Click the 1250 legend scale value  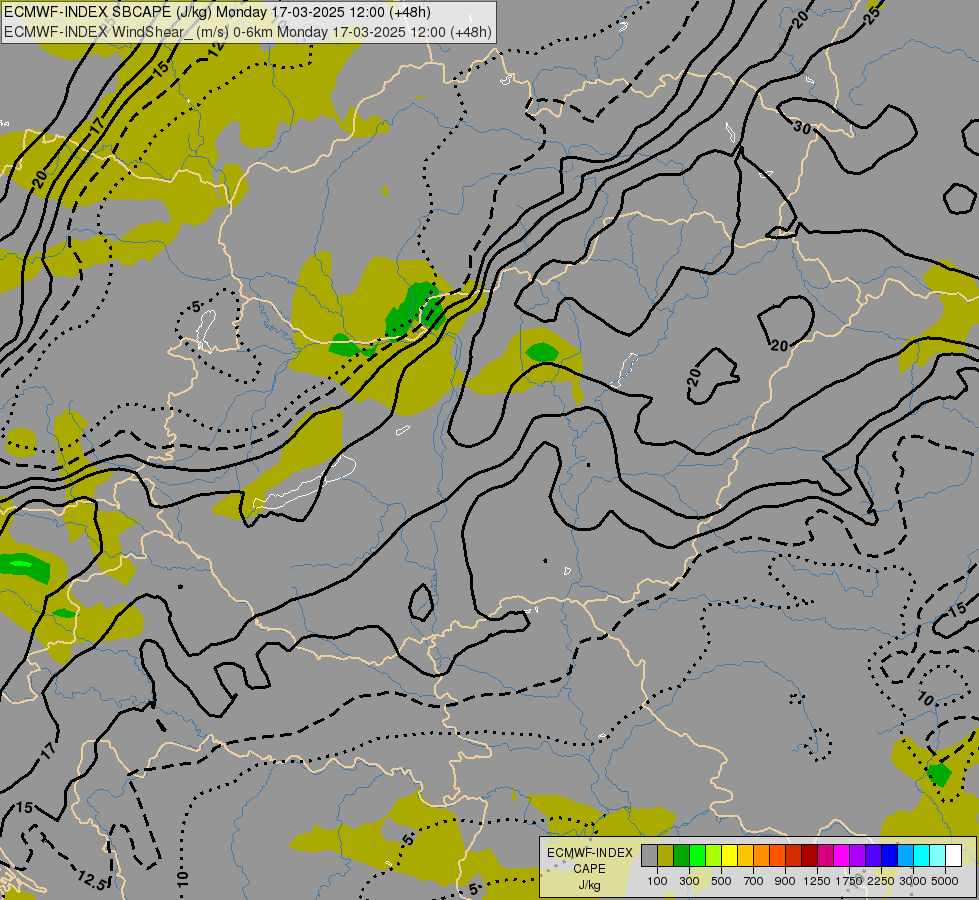pos(817,881)
